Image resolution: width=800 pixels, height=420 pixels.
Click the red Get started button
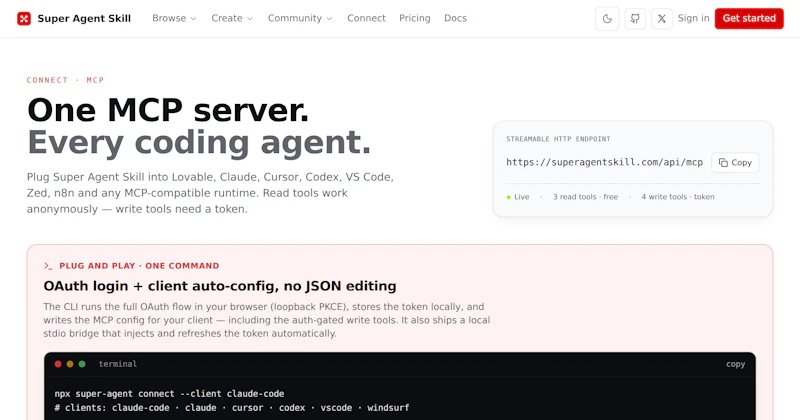coord(749,18)
